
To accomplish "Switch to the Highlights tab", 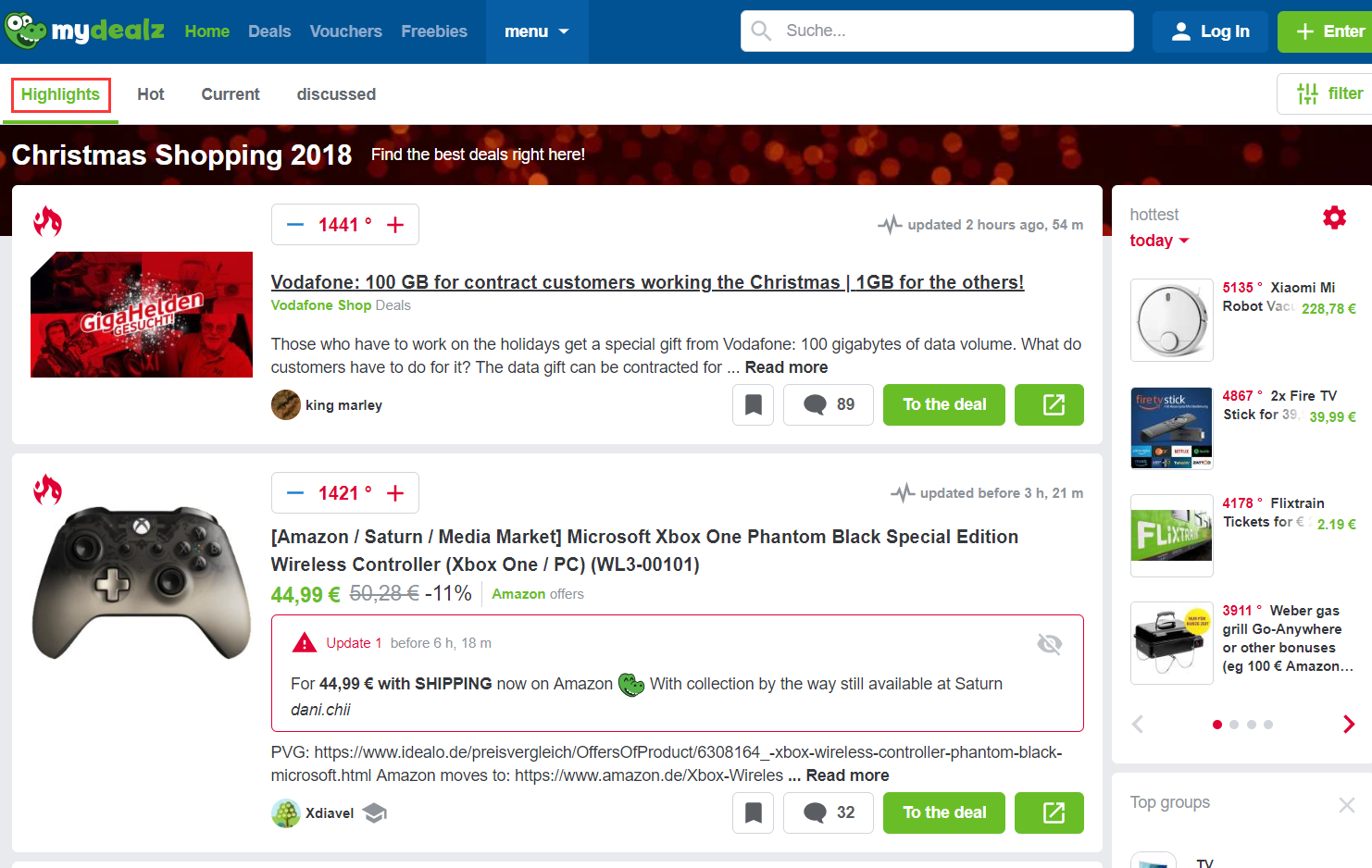I will pyautogui.click(x=60, y=94).
